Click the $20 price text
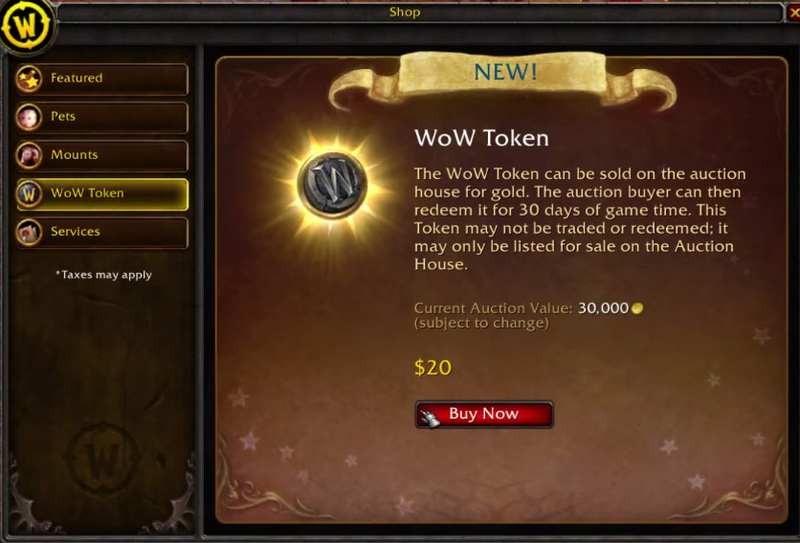 click(433, 367)
